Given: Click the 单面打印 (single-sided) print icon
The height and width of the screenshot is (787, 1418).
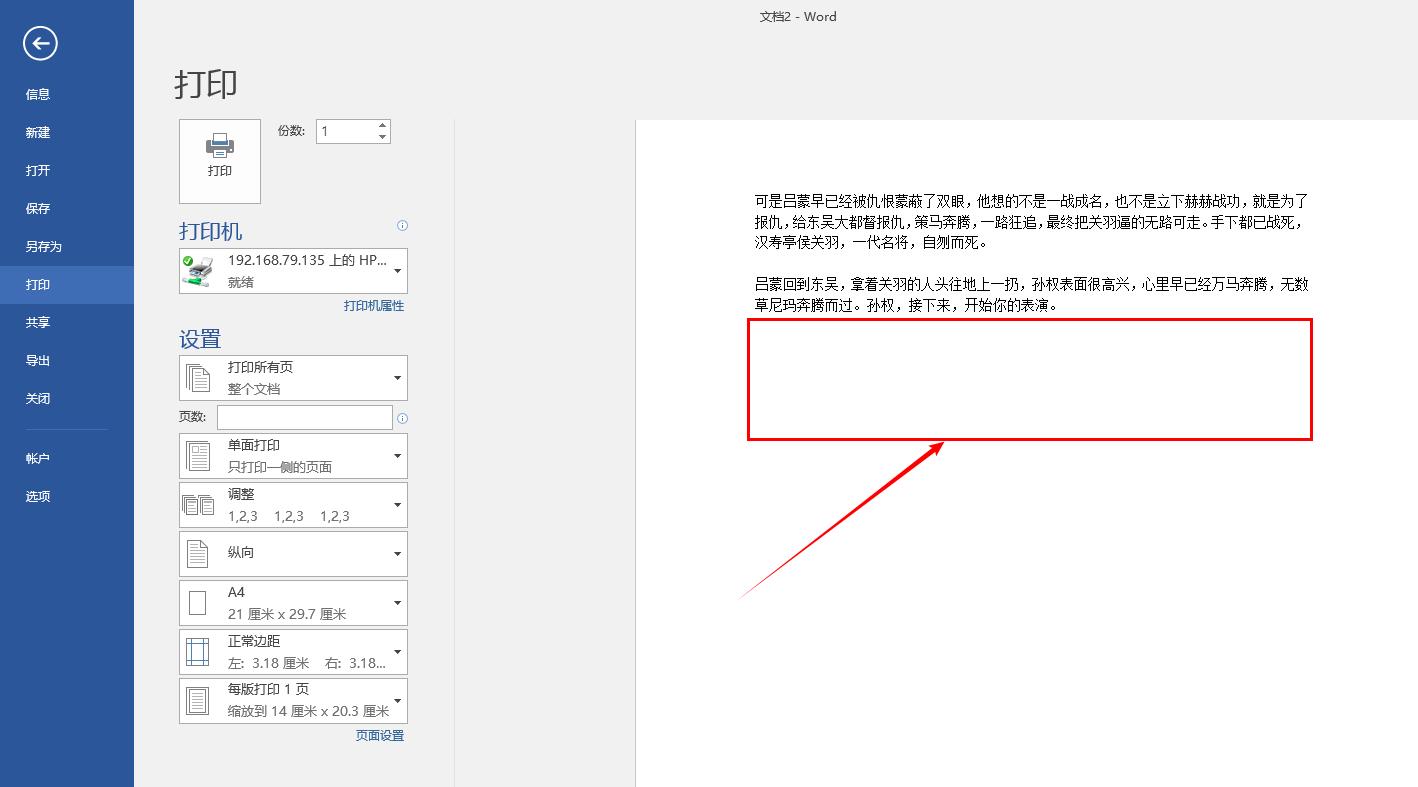Looking at the screenshot, I should [x=198, y=455].
